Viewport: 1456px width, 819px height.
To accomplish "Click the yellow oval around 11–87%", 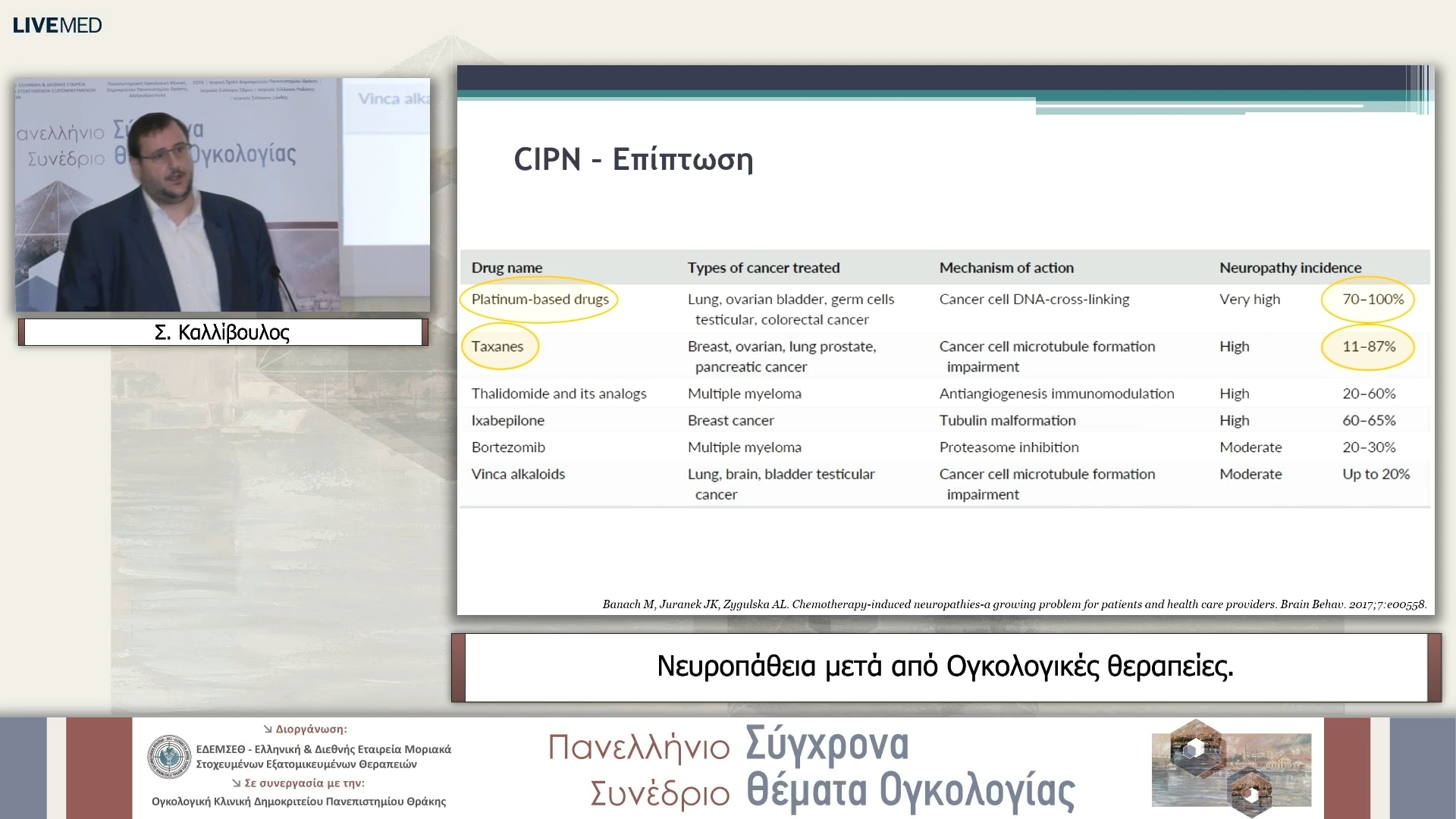I will [1369, 347].
